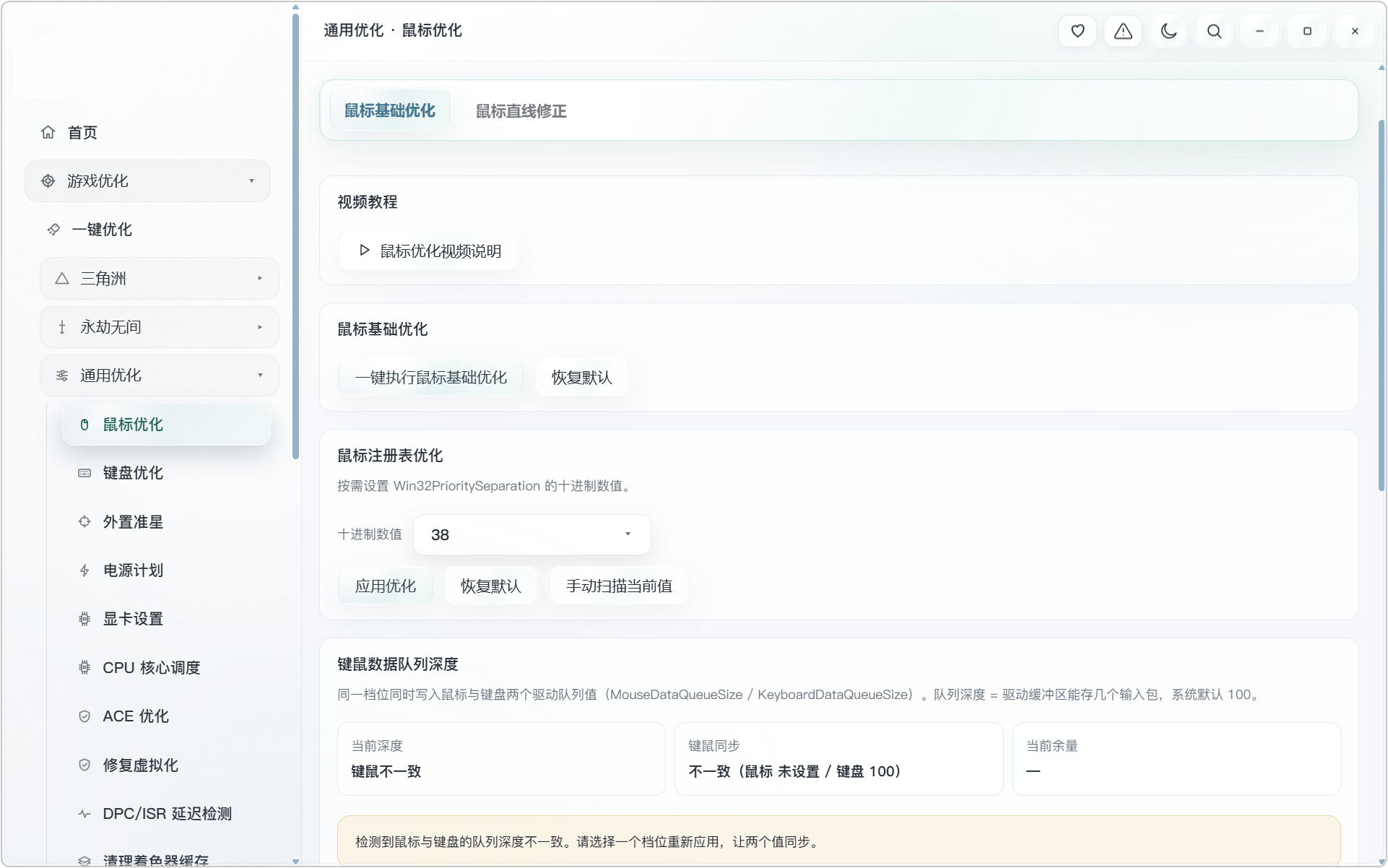Image resolution: width=1388 pixels, height=868 pixels.
Task: Click the 键鼠数据队列深度 heading
Action: [x=397, y=664]
